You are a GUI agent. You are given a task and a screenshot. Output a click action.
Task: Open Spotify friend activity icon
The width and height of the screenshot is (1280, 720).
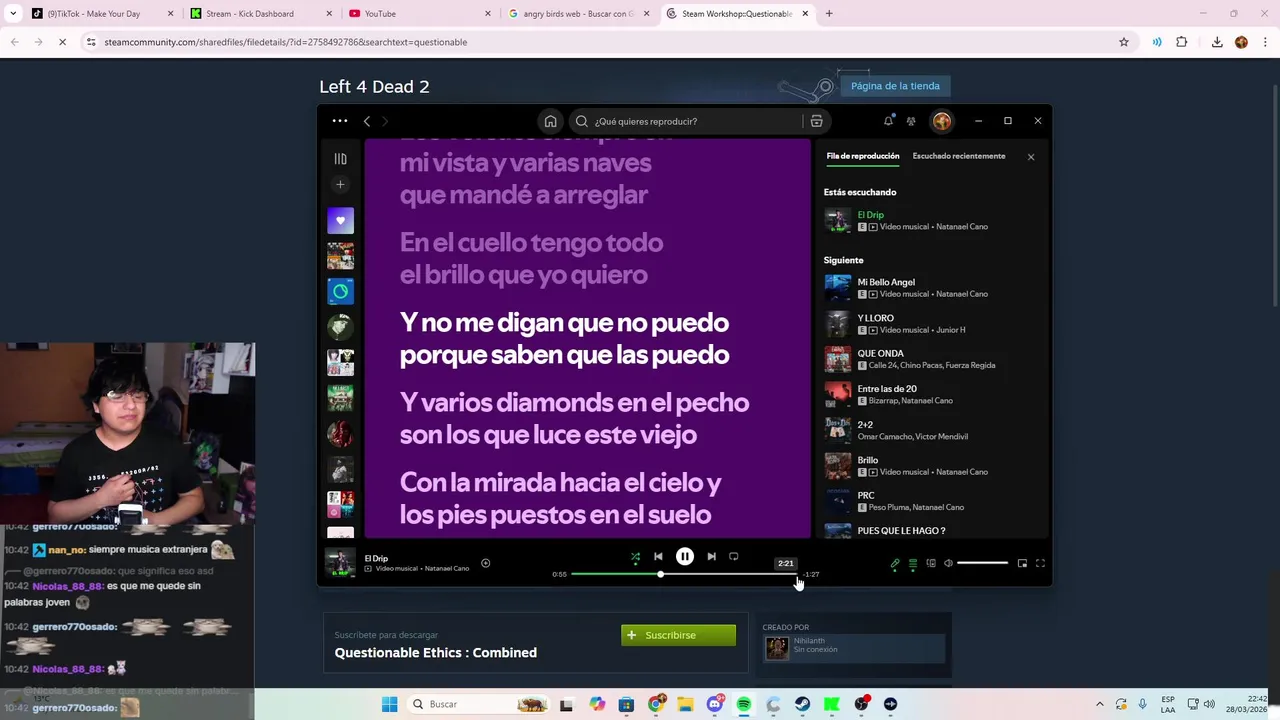(911, 121)
